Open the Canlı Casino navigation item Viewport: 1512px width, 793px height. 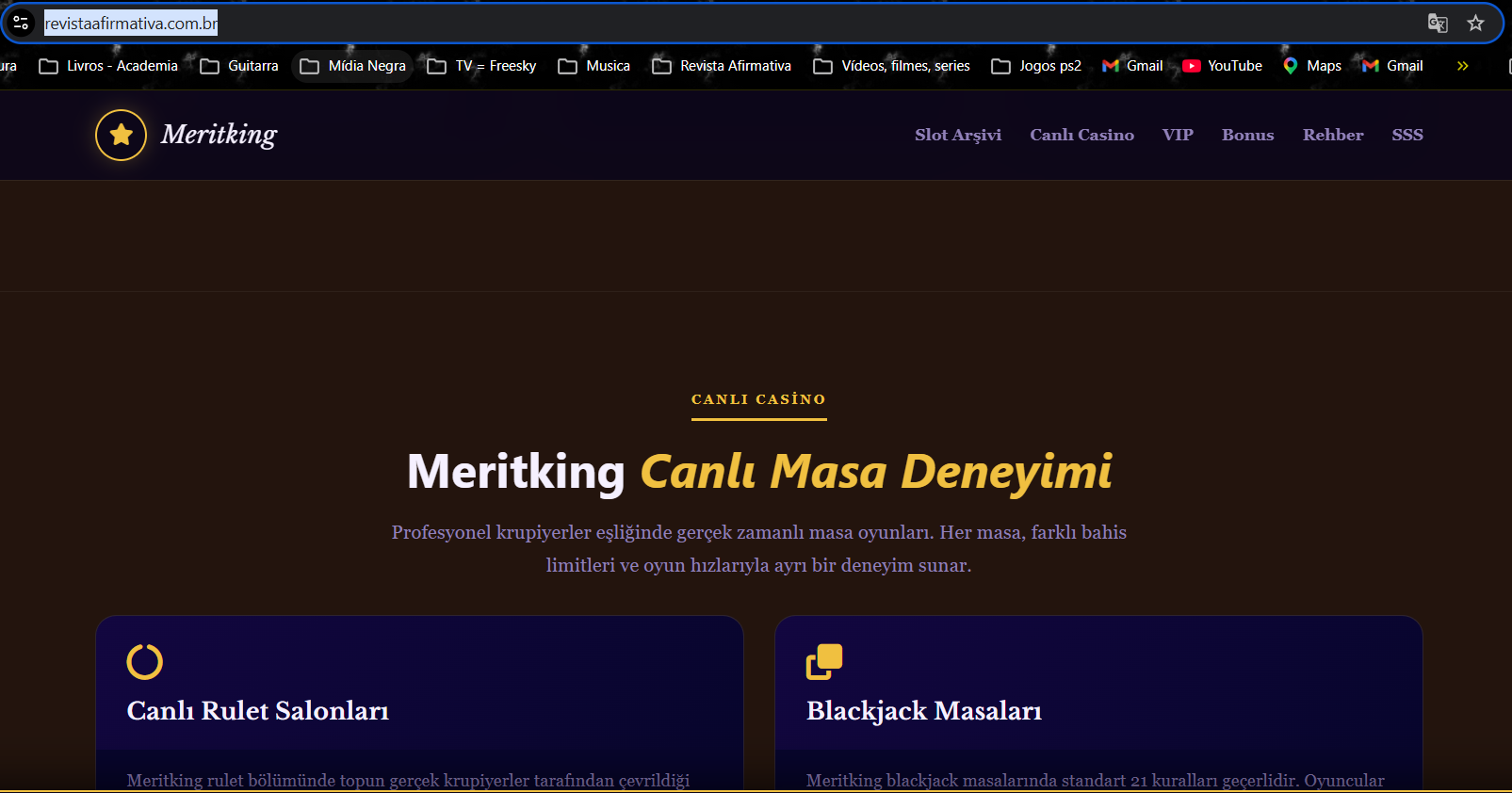pyautogui.click(x=1081, y=135)
